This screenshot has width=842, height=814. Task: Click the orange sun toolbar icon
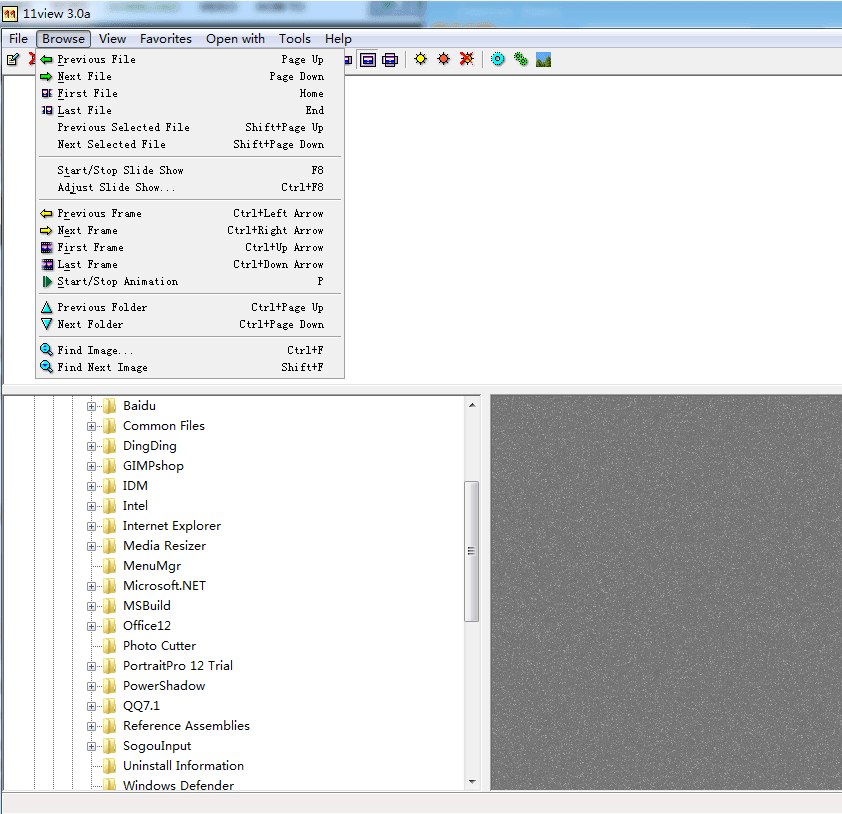pyautogui.click(x=443, y=60)
